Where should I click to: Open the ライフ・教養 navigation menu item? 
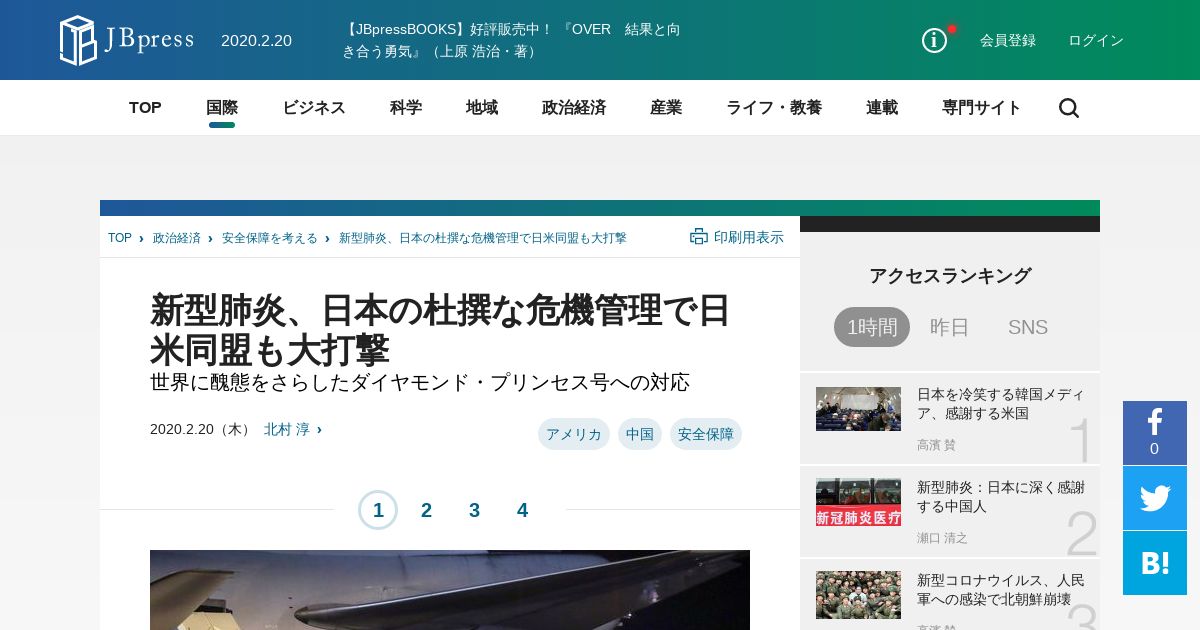tap(774, 108)
